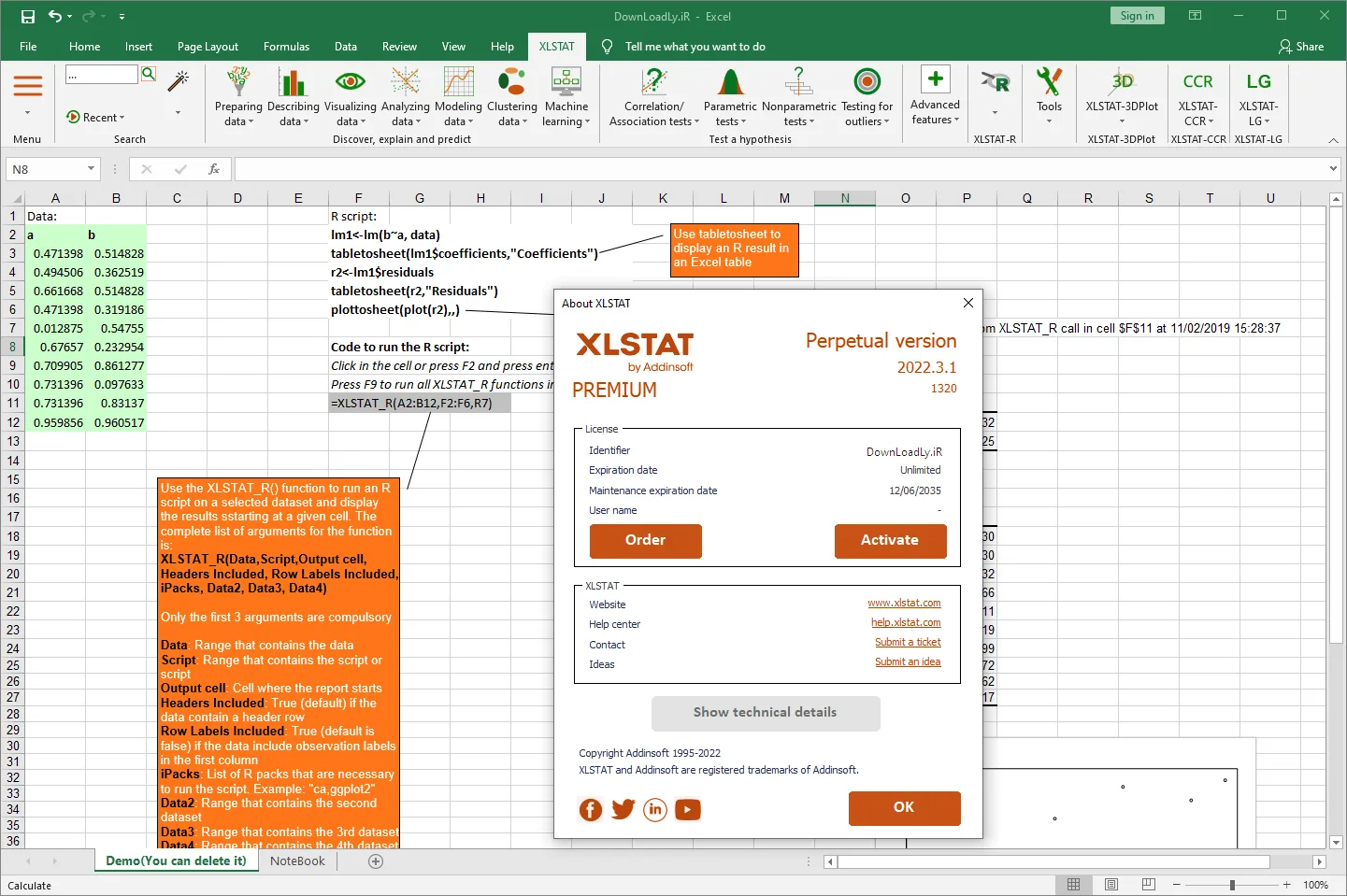Expand the Name Box dropdown
The height and width of the screenshot is (896, 1347).
[91, 169]
